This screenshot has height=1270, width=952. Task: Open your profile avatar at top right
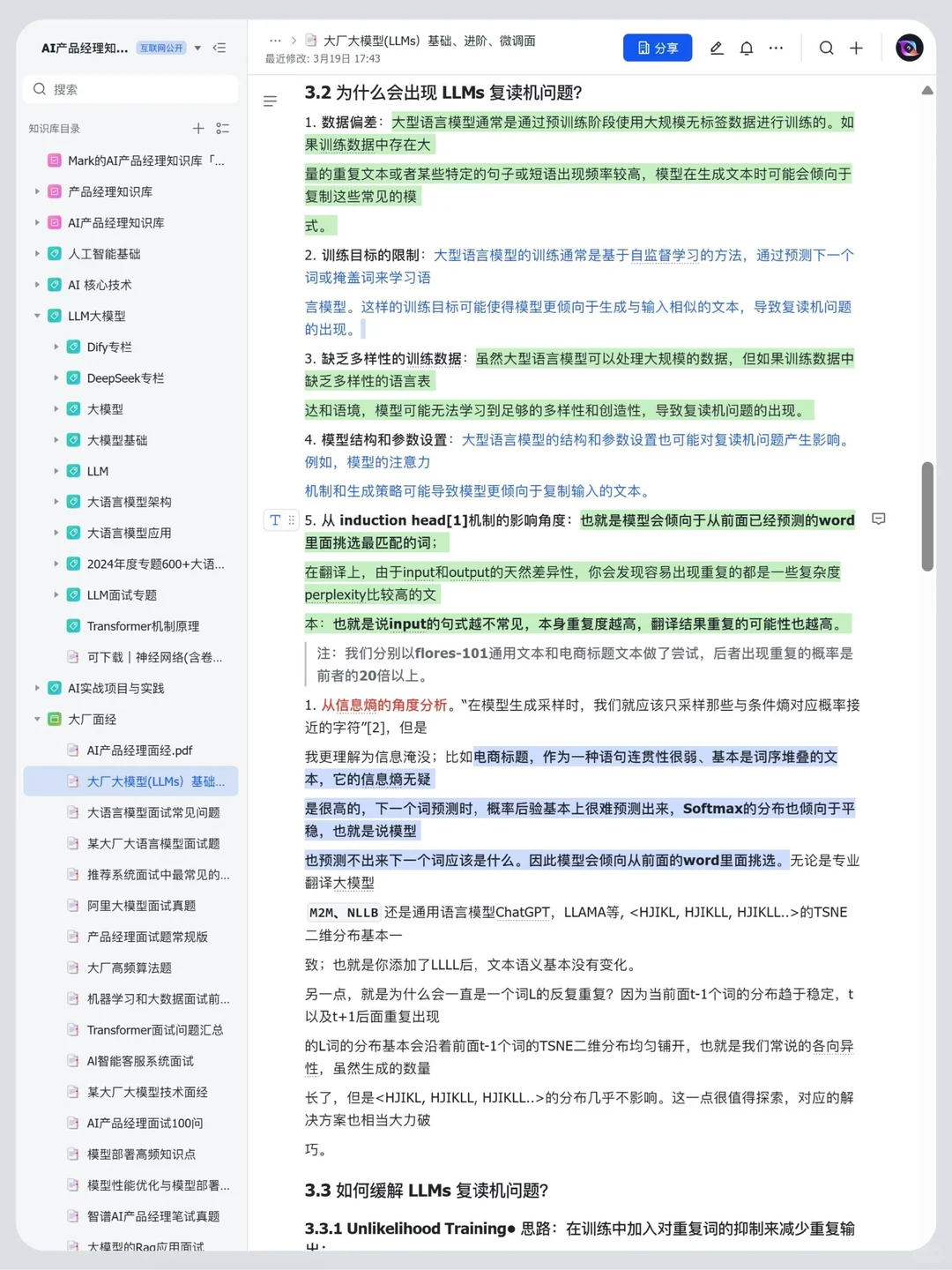[909, 48]
